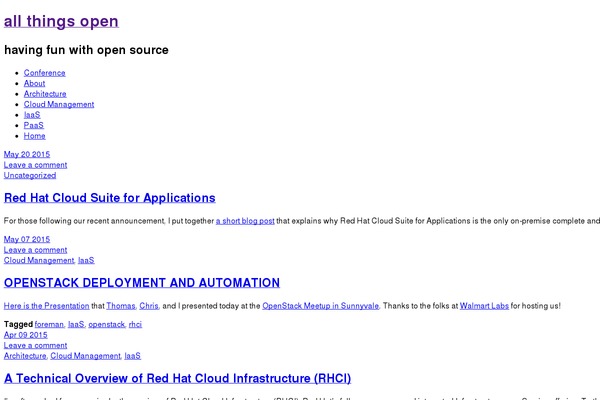Image resolution: width=600 pixels, height=400 pixels.
Task: Follow the 'a short blog post' link
Action: [x=245, y=221]
